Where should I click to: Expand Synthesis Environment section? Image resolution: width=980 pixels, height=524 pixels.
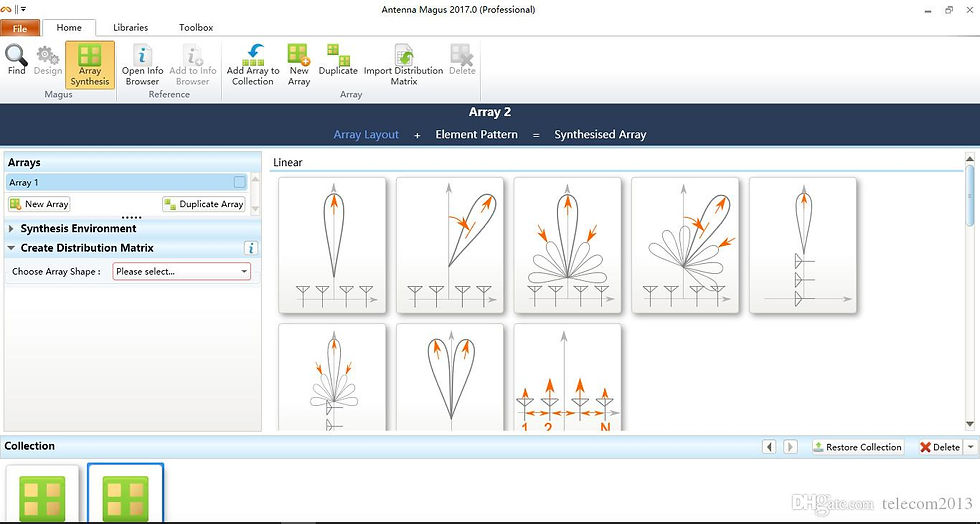[x=11, y=229]
